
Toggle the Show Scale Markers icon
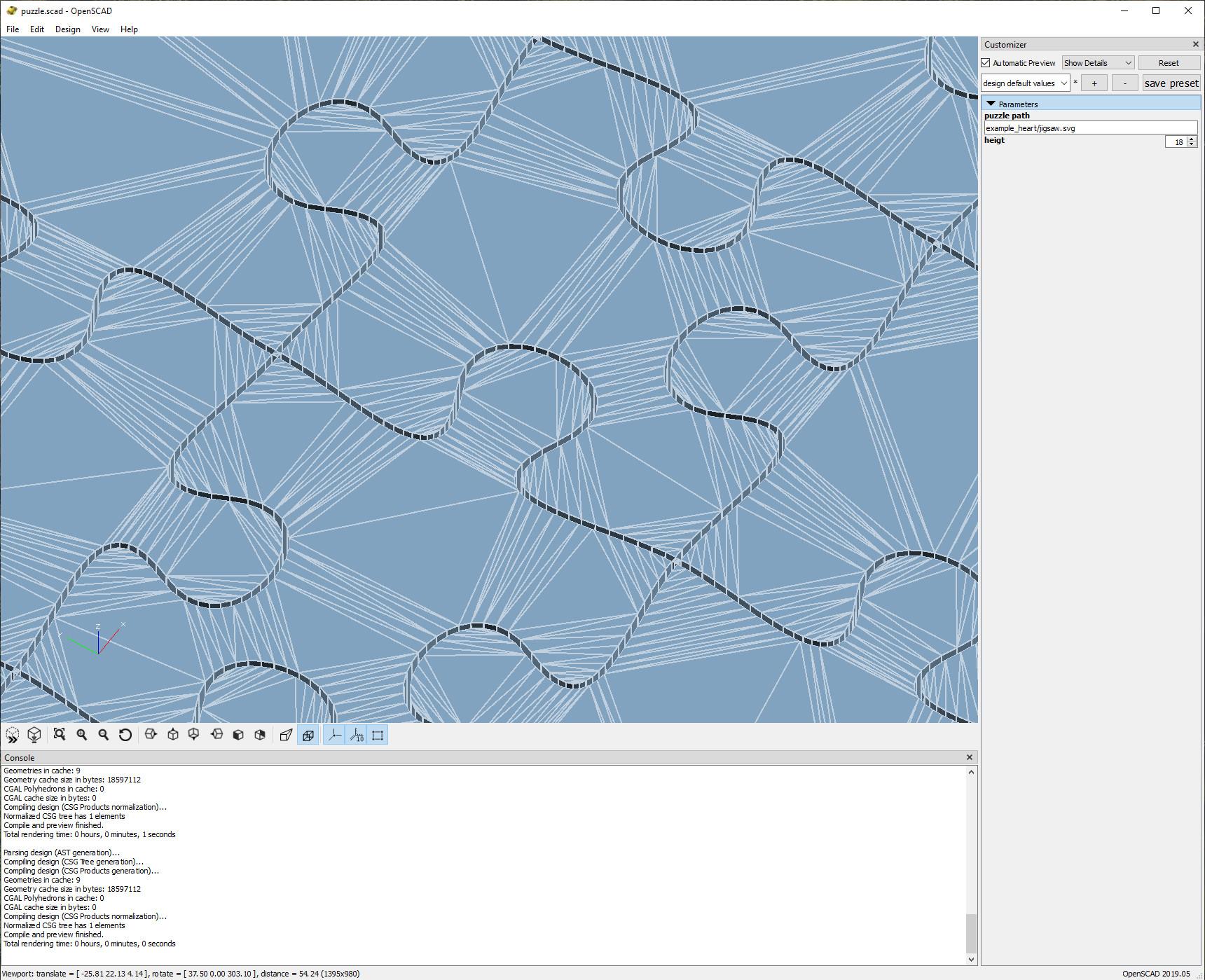pyautogui.click(x=357, y=735)
